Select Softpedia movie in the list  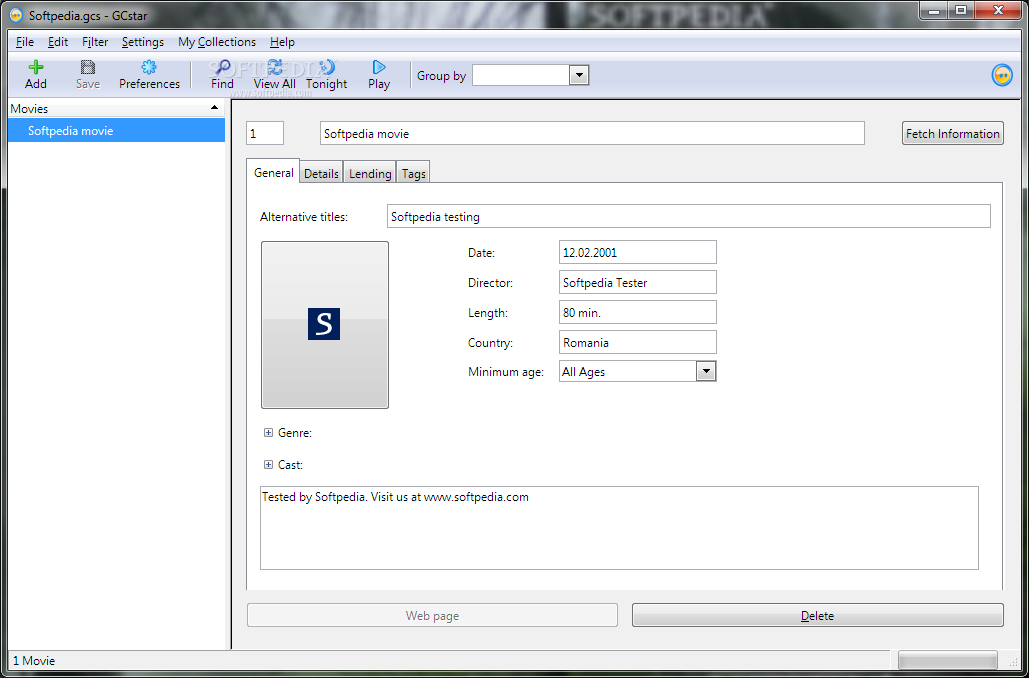(116, 131)
